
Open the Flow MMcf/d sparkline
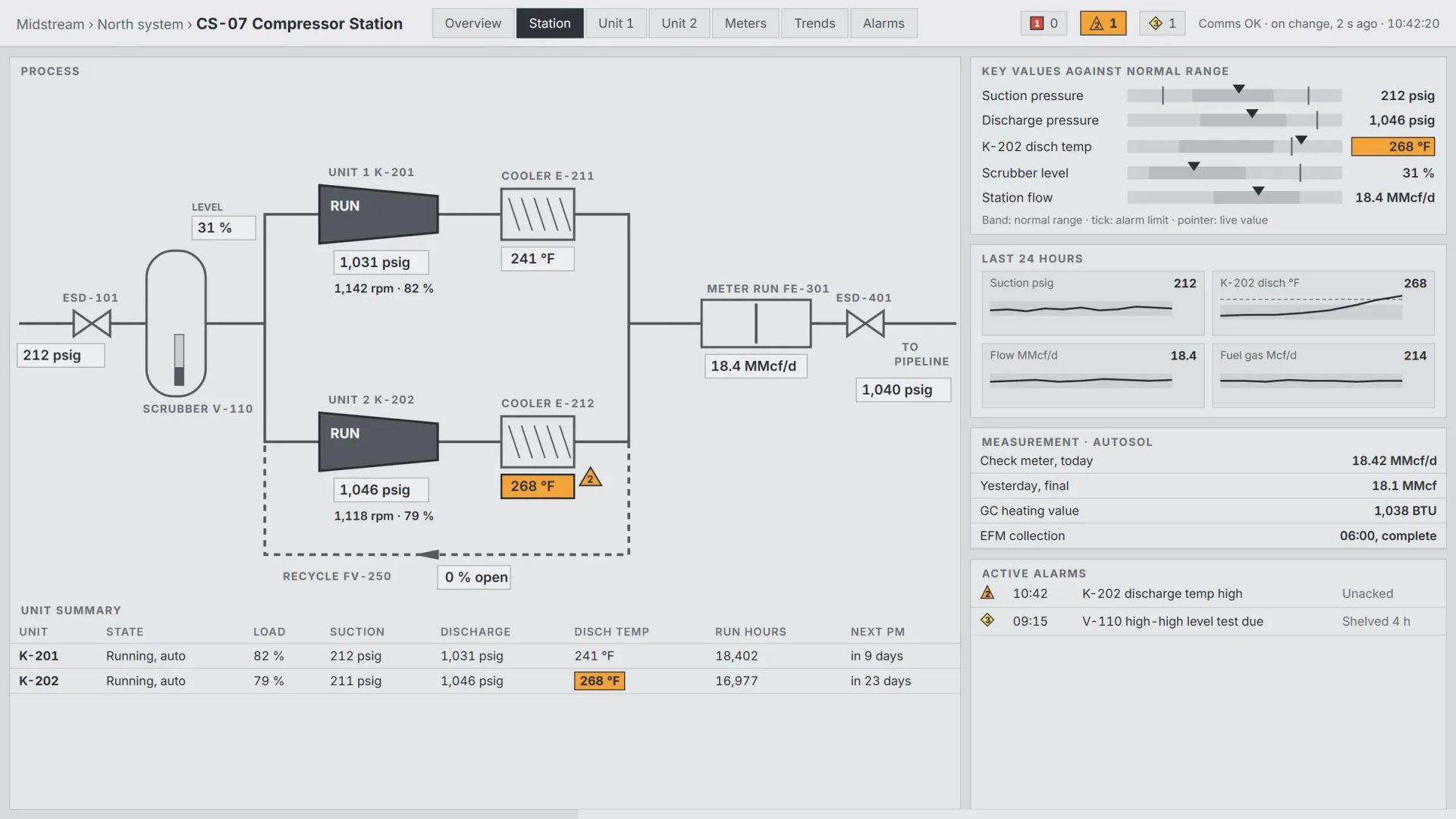click(x=1093, y=375)
